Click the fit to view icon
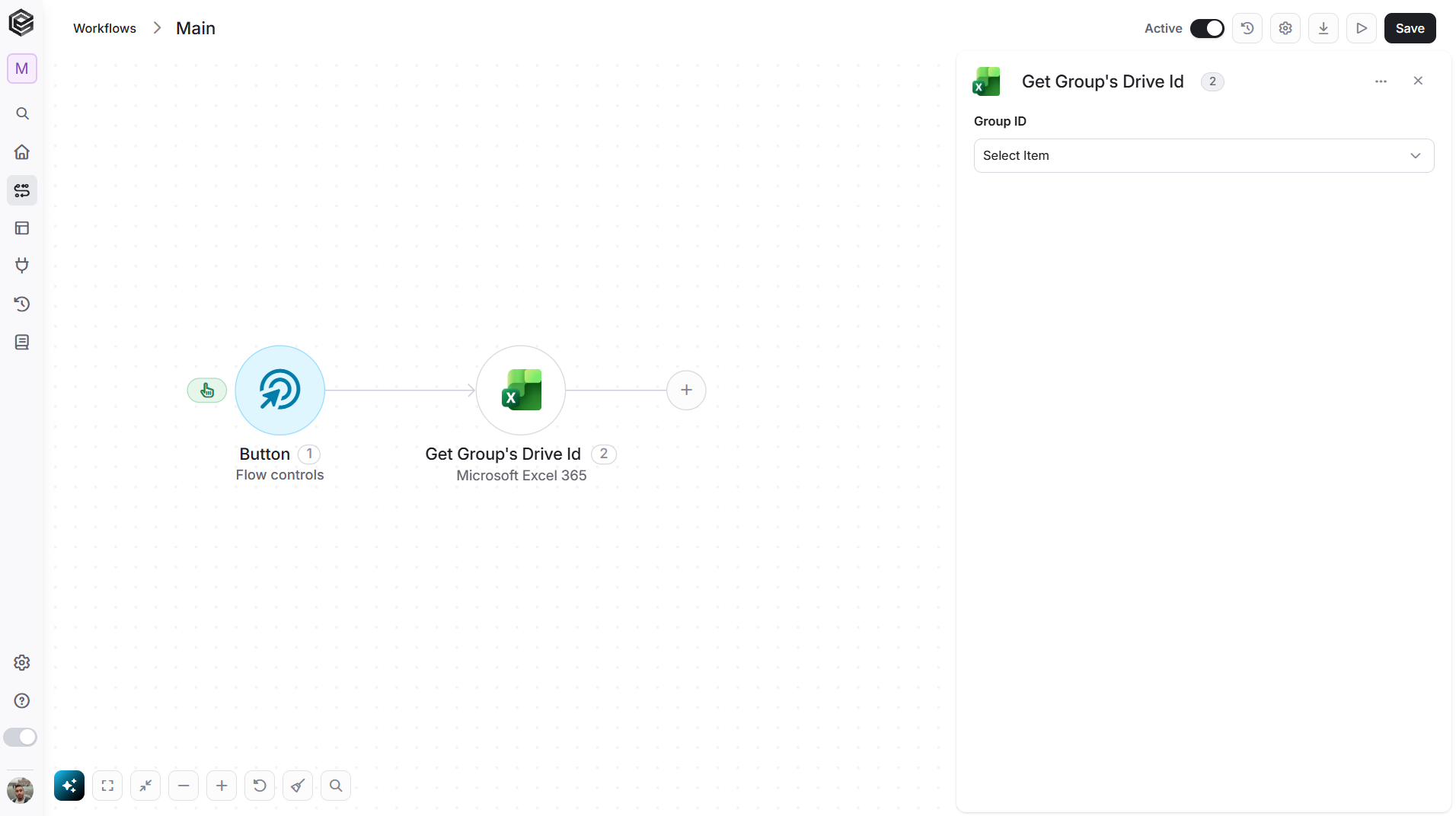This screenshot has width=1456, height=816. point(107,786)
